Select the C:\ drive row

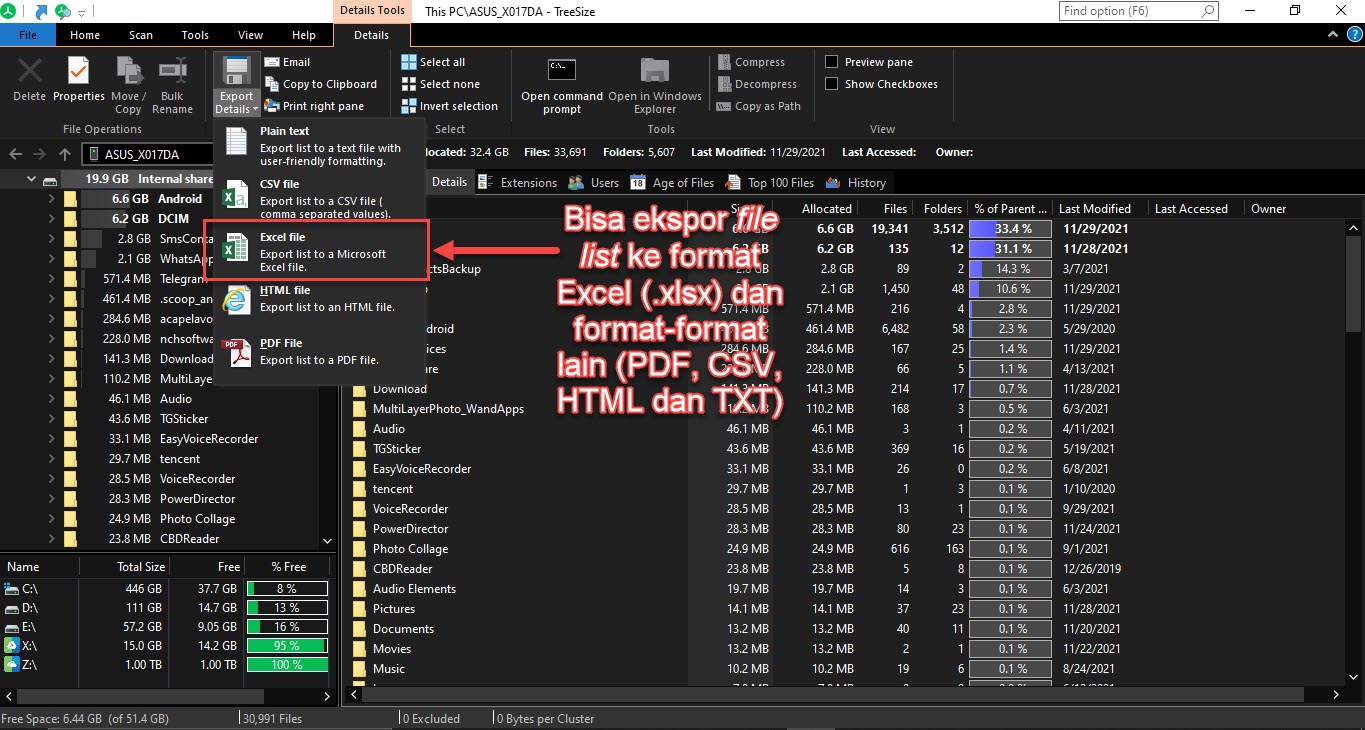point(167,589)
